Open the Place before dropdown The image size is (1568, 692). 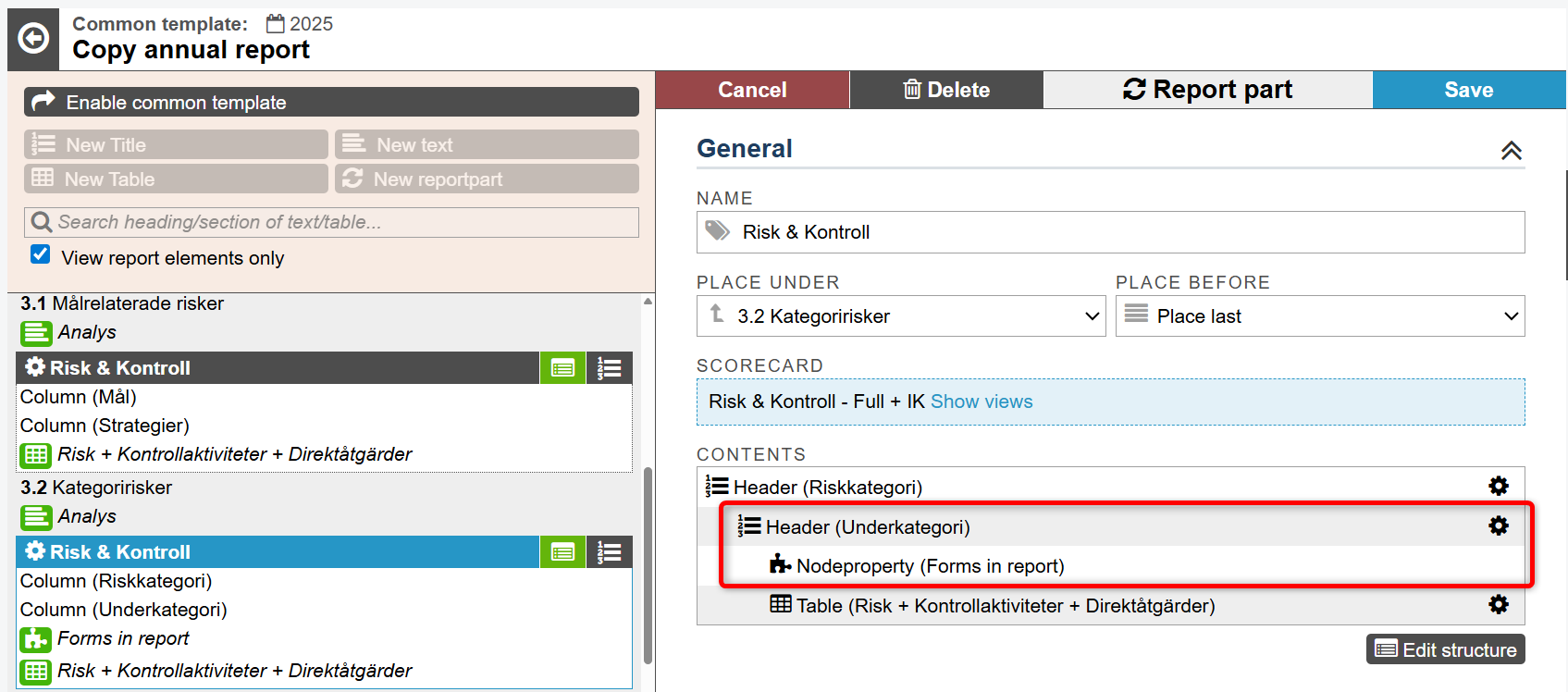[x=1319, y=316]
